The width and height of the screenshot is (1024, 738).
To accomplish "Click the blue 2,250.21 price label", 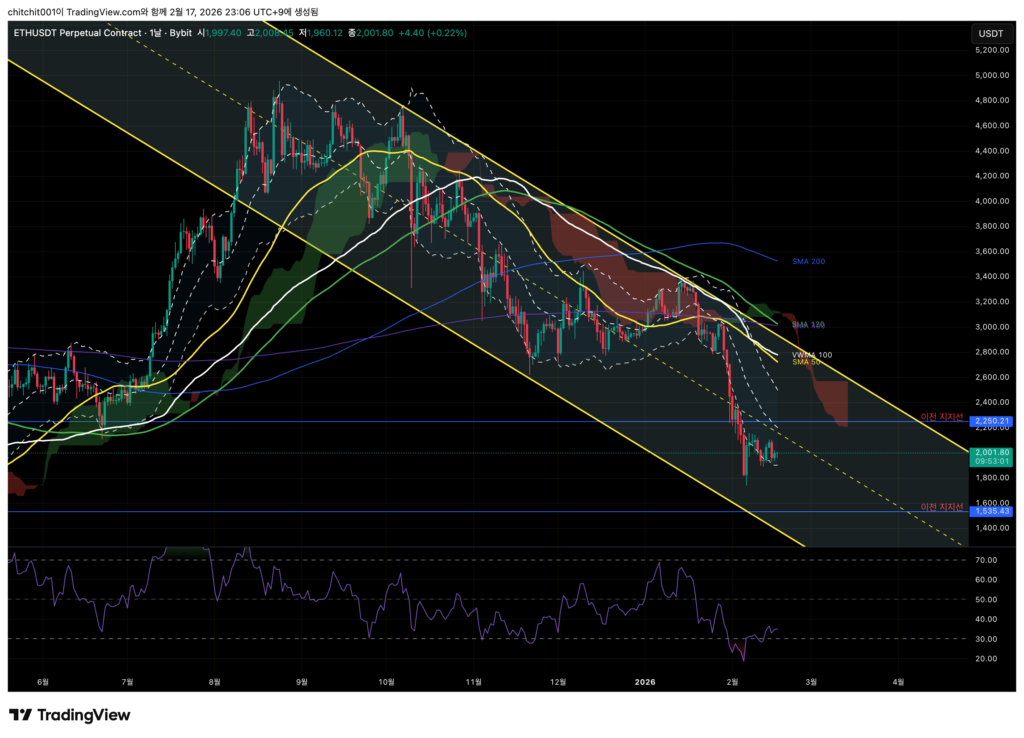I will click(990, 421).
